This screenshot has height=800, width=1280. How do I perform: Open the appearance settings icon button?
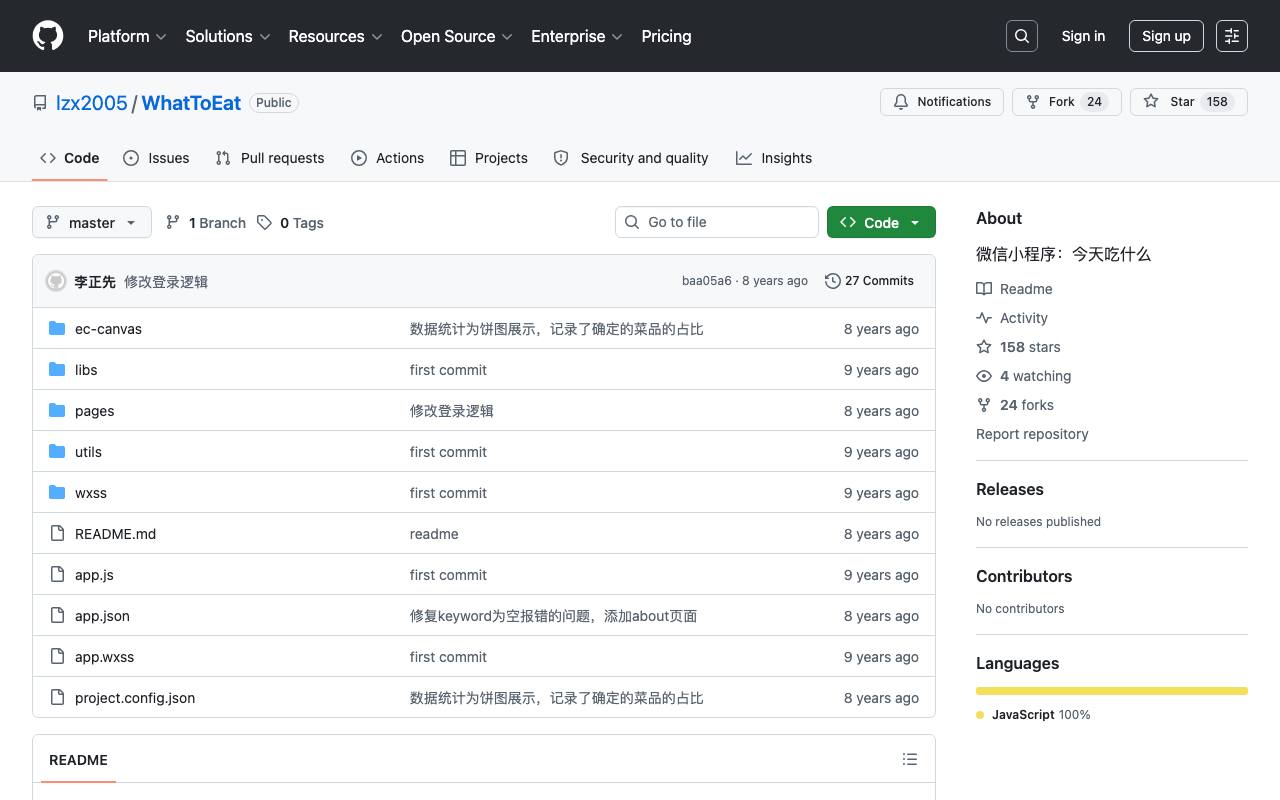(1232, 36)
